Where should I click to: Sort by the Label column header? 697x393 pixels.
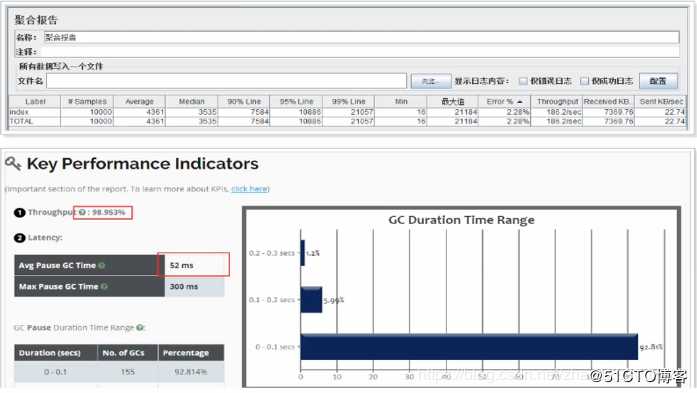pyautogui.click(x=35, y=101)
